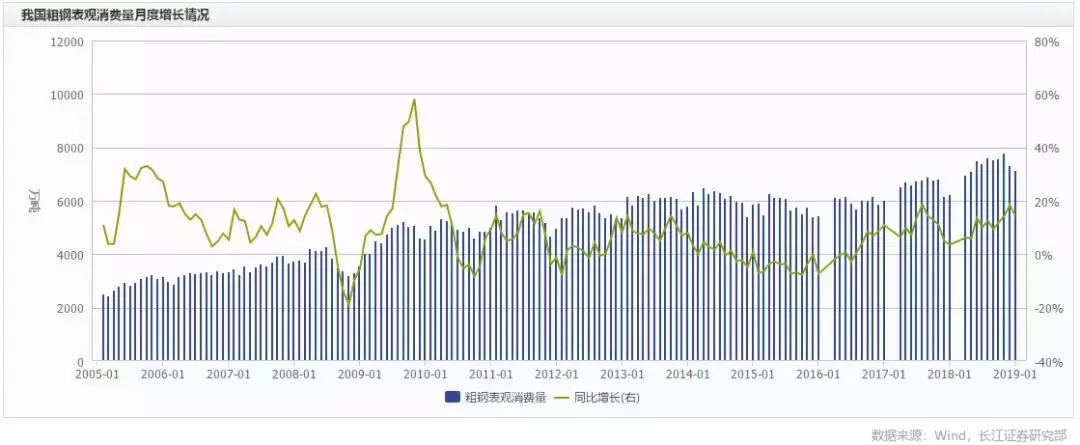The height and width of the screenshot is (445, 1080).
Task: Click the -40% right axis label
Action: pos(1048,362)
